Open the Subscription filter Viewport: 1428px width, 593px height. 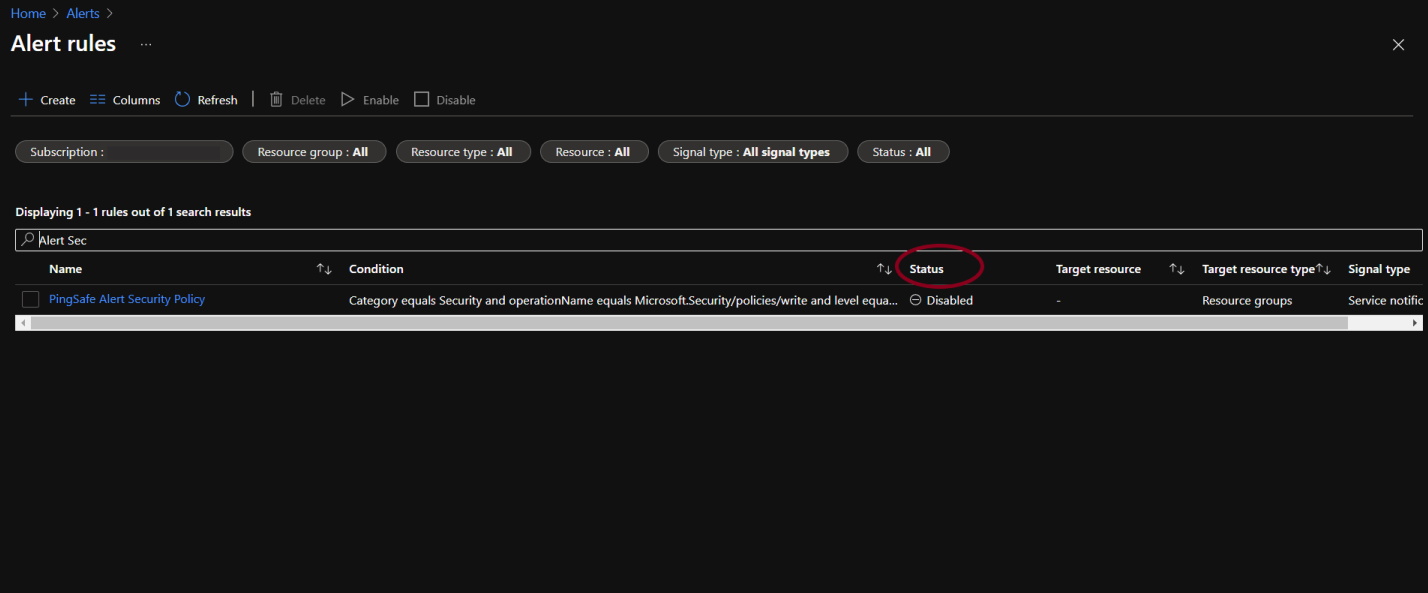(124, 152)
